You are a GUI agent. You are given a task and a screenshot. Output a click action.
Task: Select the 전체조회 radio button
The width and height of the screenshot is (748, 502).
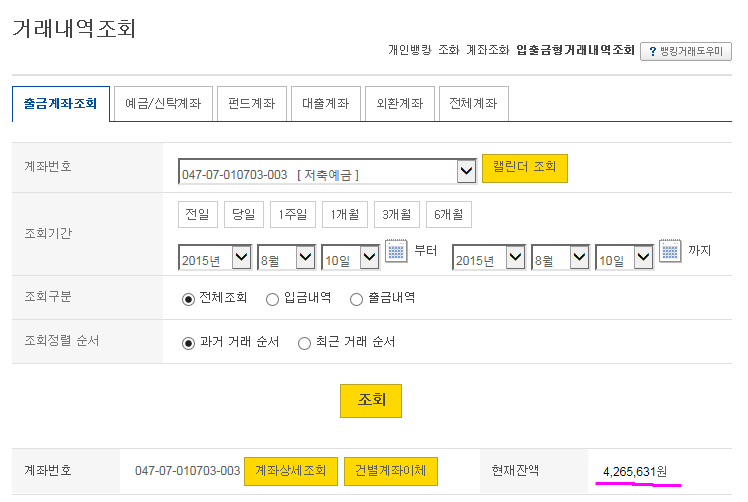pos(188,298)
